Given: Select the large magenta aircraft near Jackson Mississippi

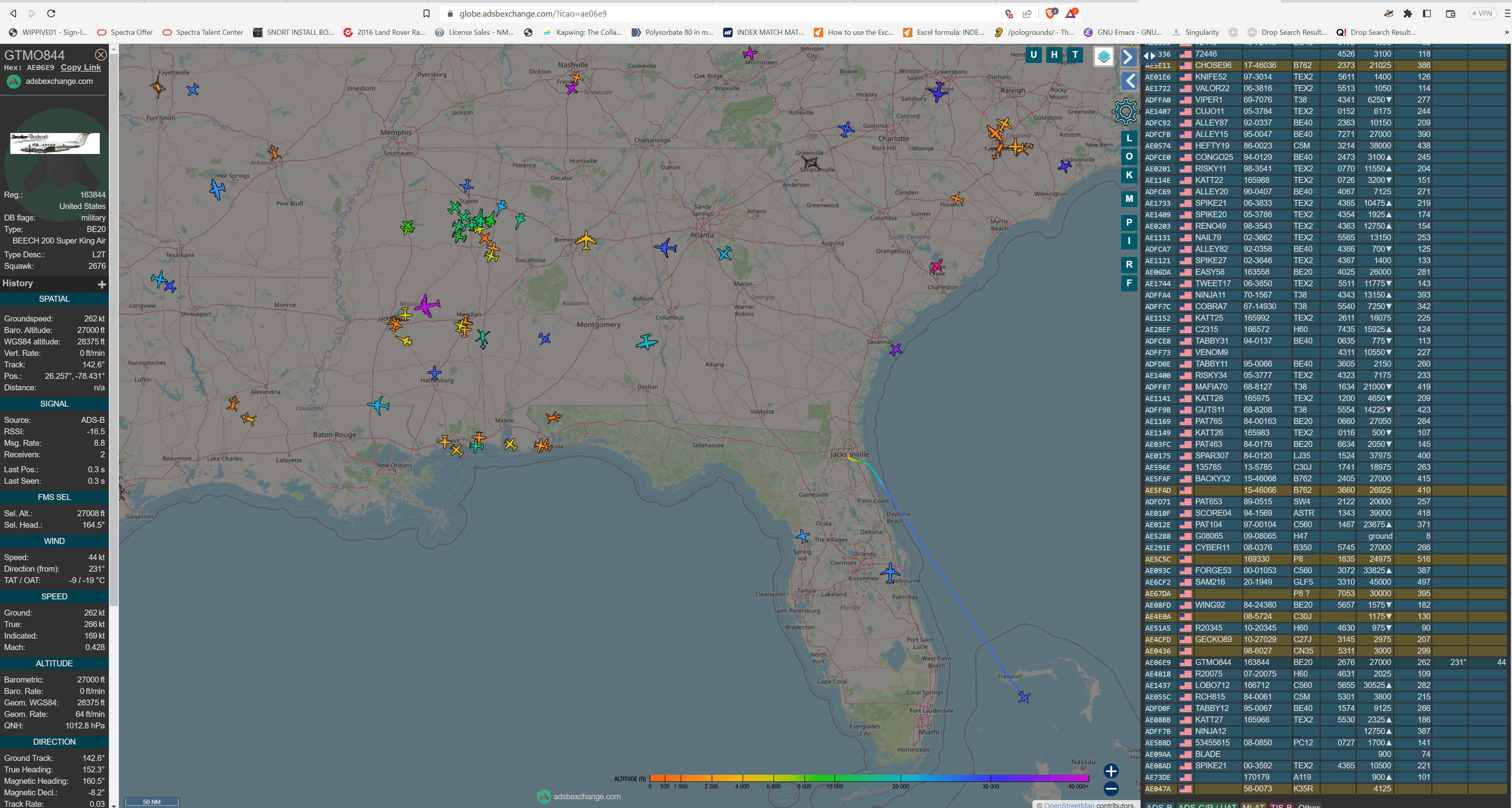Looking at the screenshot, I should point(427,306).
